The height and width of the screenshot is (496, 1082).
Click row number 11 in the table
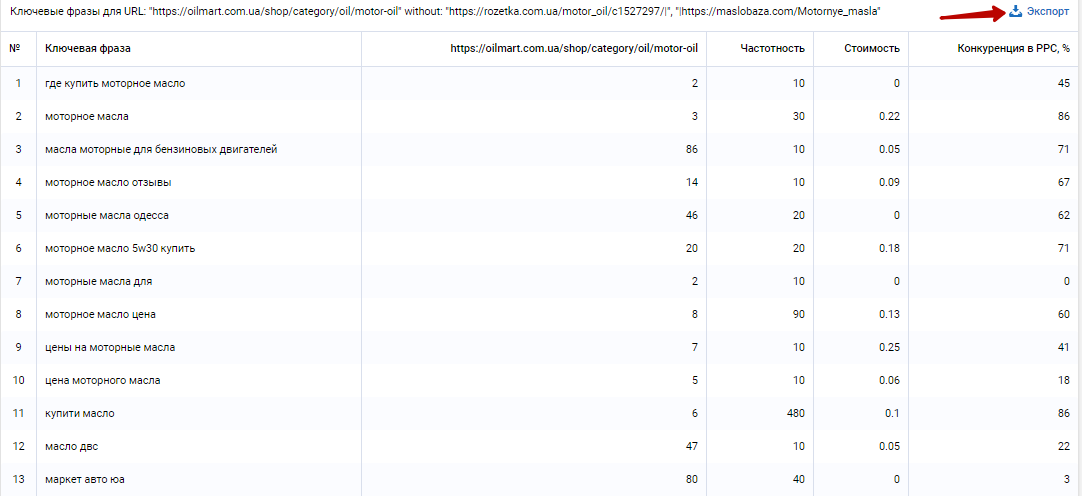[18, 413]
